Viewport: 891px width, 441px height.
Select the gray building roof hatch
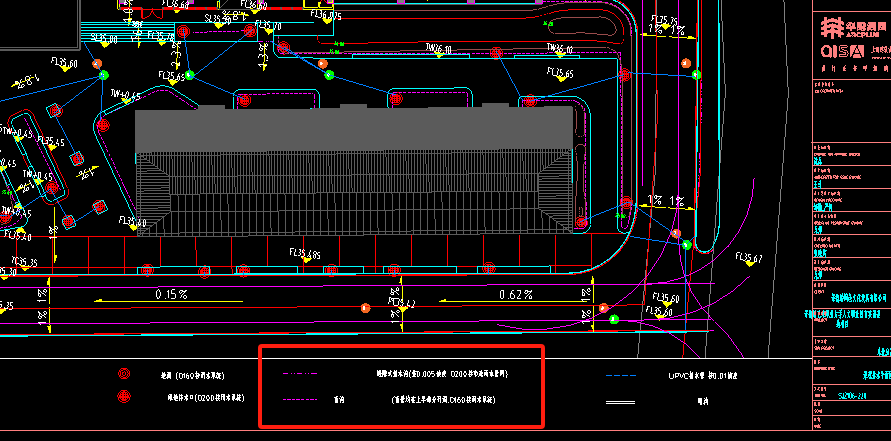coord(353,170)
